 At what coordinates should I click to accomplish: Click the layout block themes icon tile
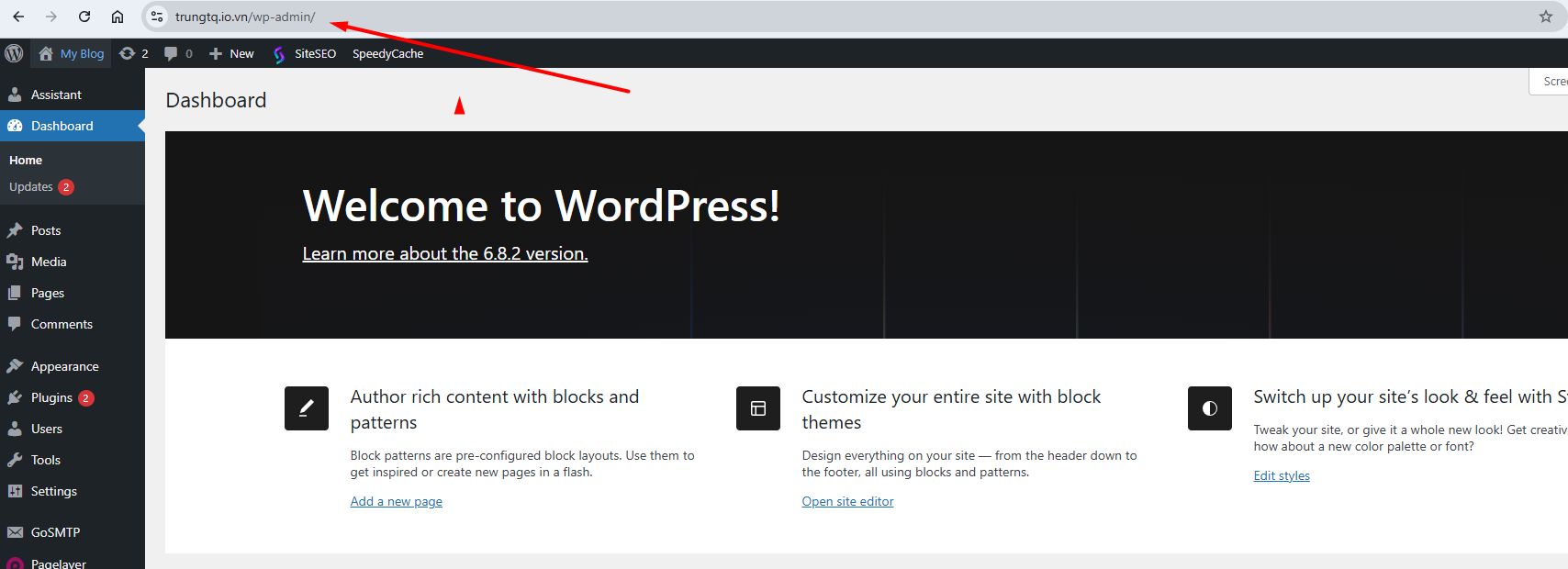pyautogui.click(x=758, y=408)
